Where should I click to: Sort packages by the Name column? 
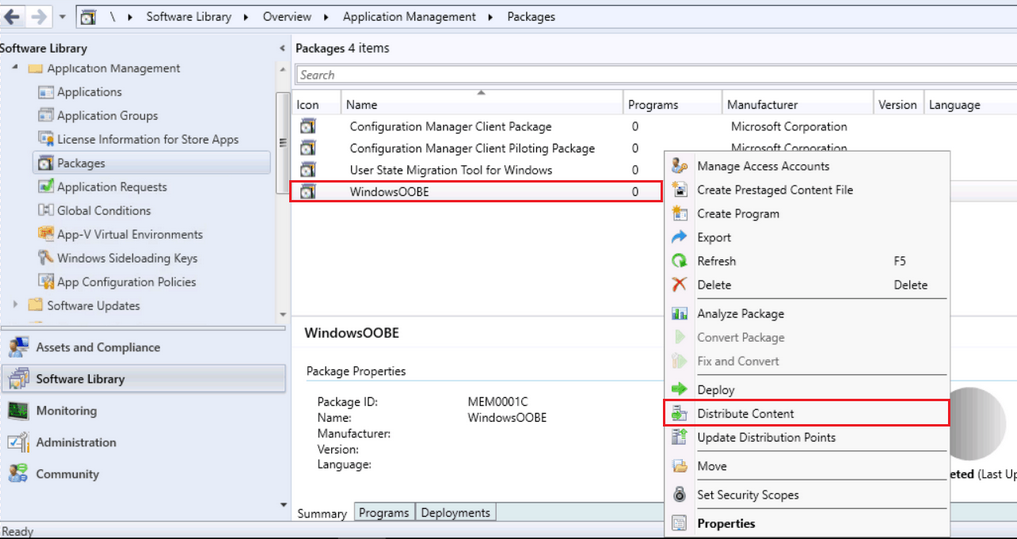(x=482, y=104)
